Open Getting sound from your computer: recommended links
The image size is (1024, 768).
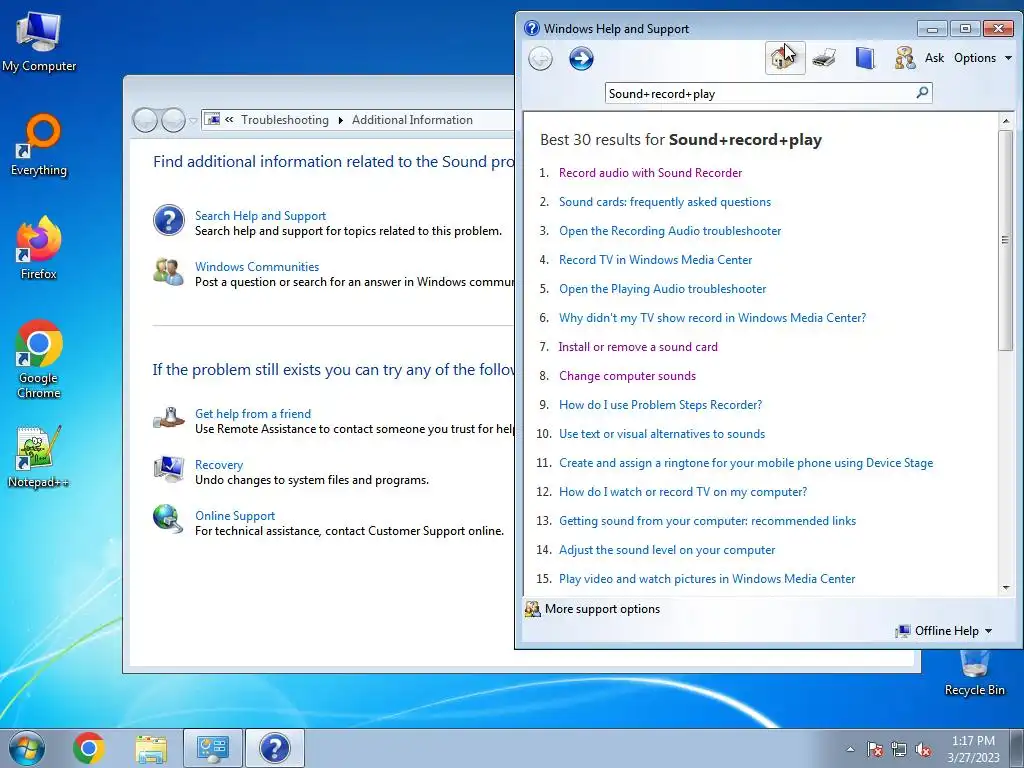(707, 521)
